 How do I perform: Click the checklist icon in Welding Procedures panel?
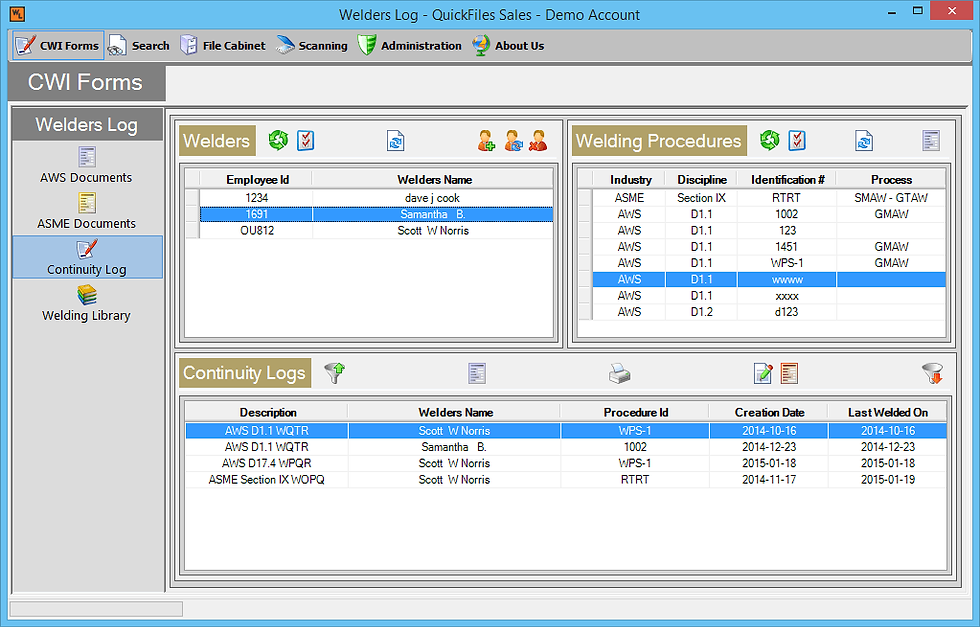tap(797, 140)
